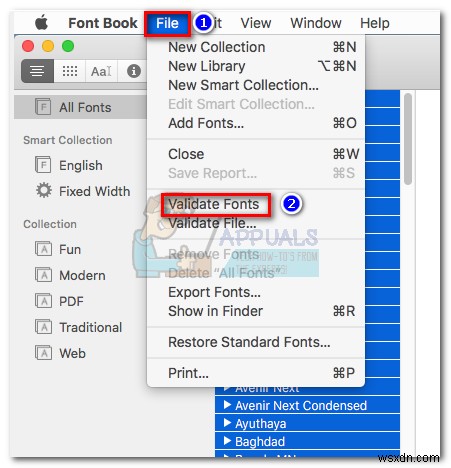Viewport: 451px width, 468px height.
Task: Click the red close window button
Action: (x=28, y=46)
